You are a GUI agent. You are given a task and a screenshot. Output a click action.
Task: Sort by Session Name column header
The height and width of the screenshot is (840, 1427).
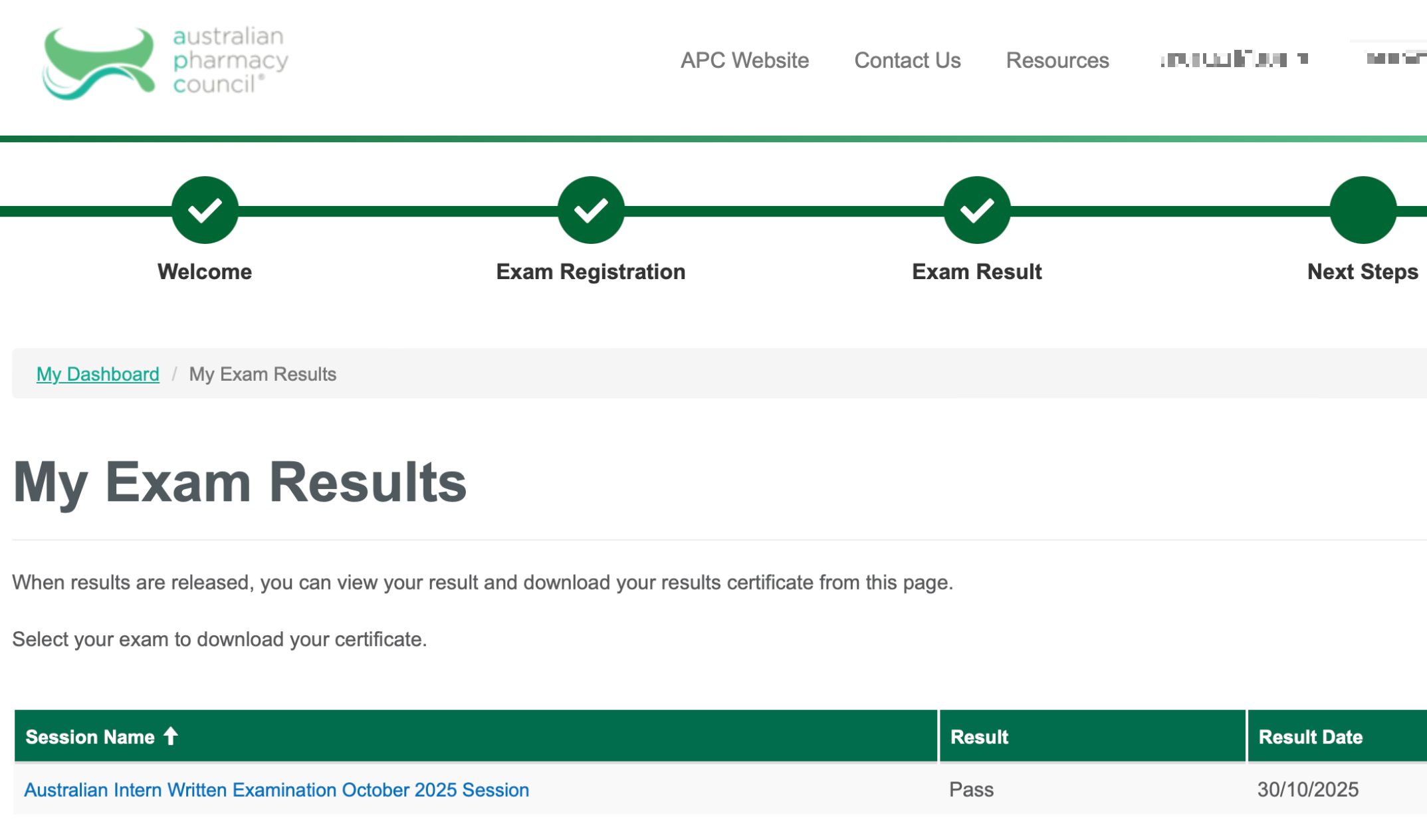[90, 737]
